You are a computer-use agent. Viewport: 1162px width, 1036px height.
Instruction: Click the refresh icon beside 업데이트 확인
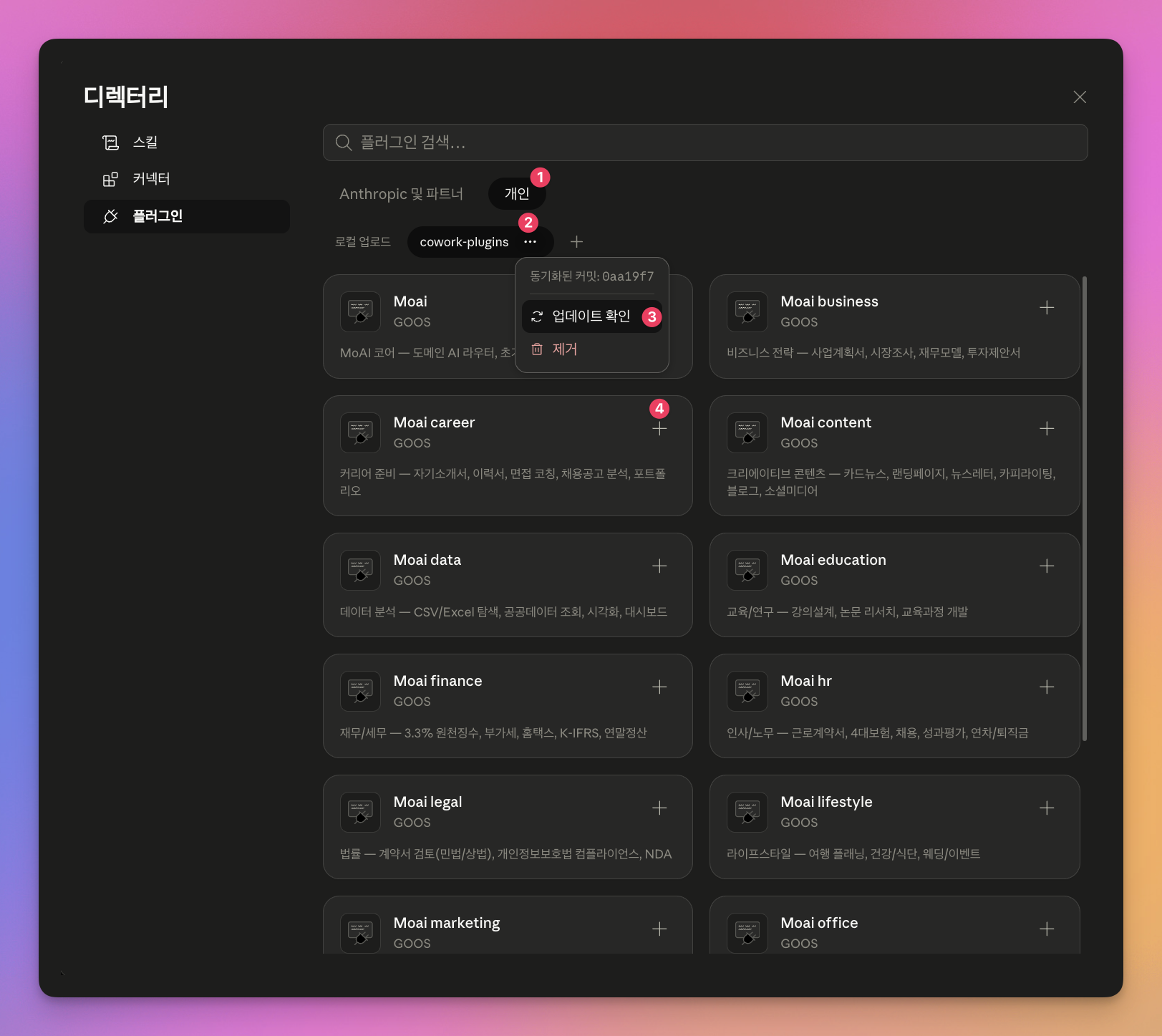pyautogui.click(x=537, y=316)
